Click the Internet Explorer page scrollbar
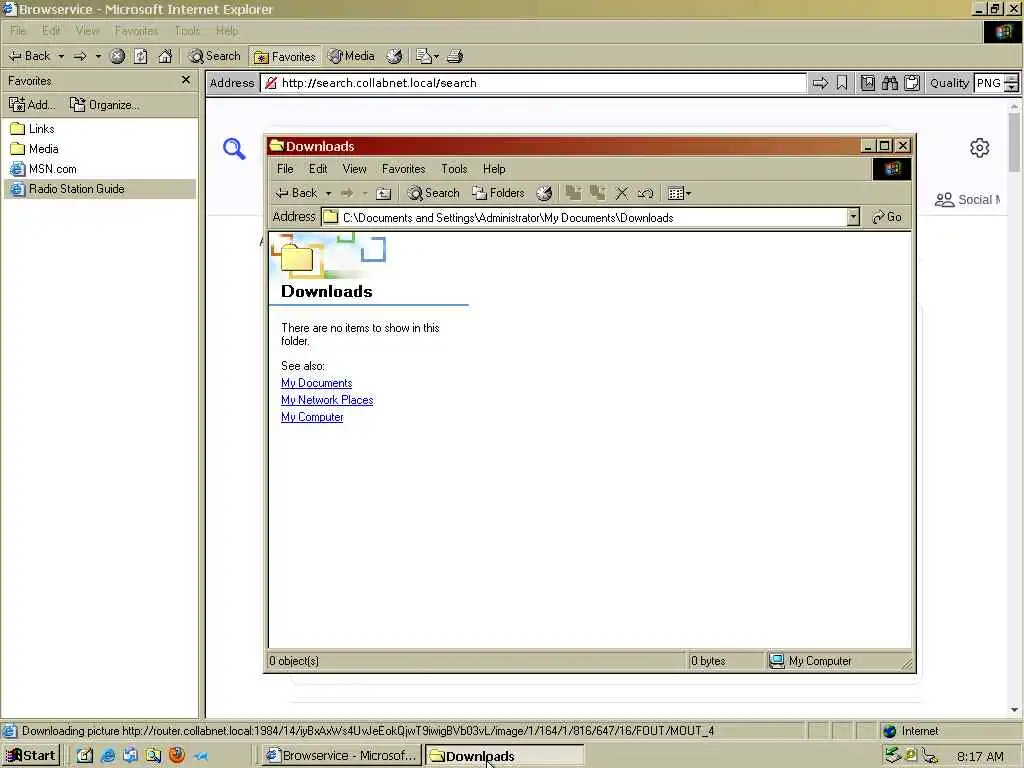1024x768 pixels. coord(1014,142)
